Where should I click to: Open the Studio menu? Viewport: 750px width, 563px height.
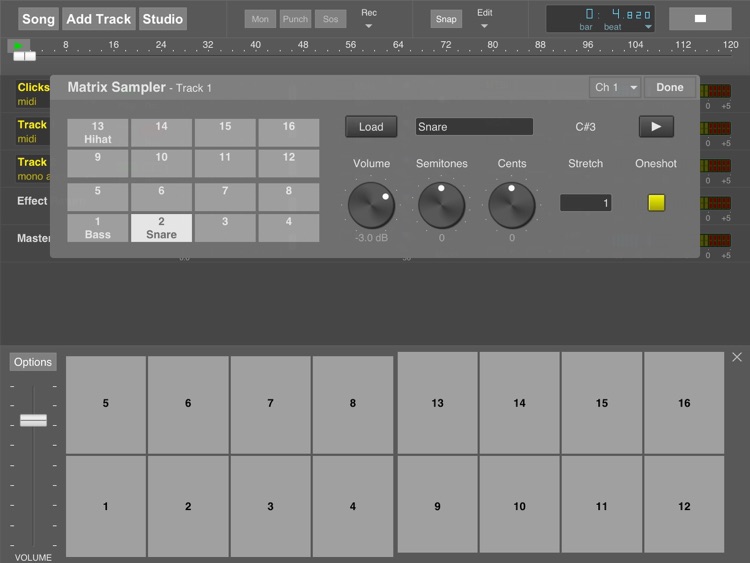[163, 19]
